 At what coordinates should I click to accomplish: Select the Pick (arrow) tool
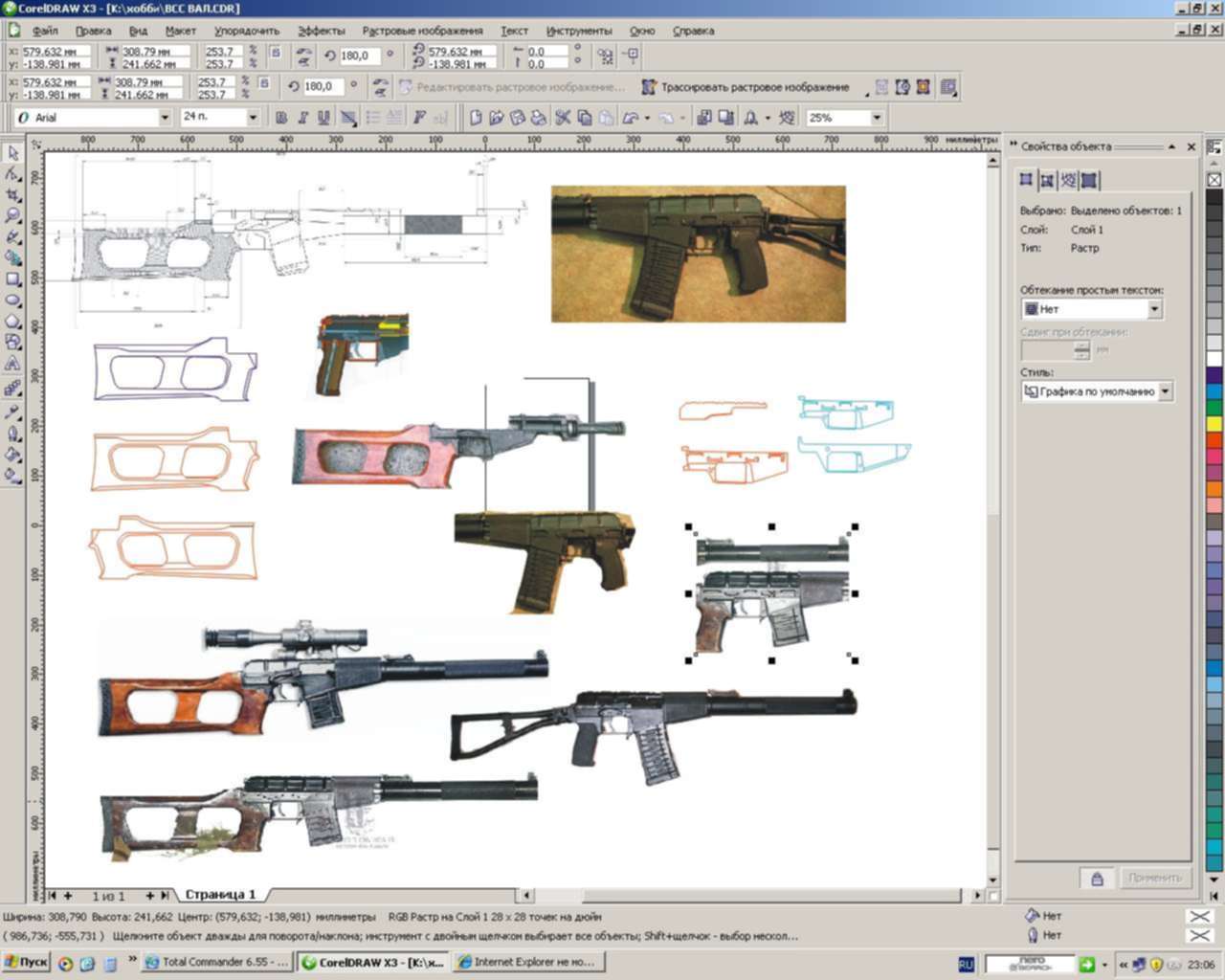(12, 153)
